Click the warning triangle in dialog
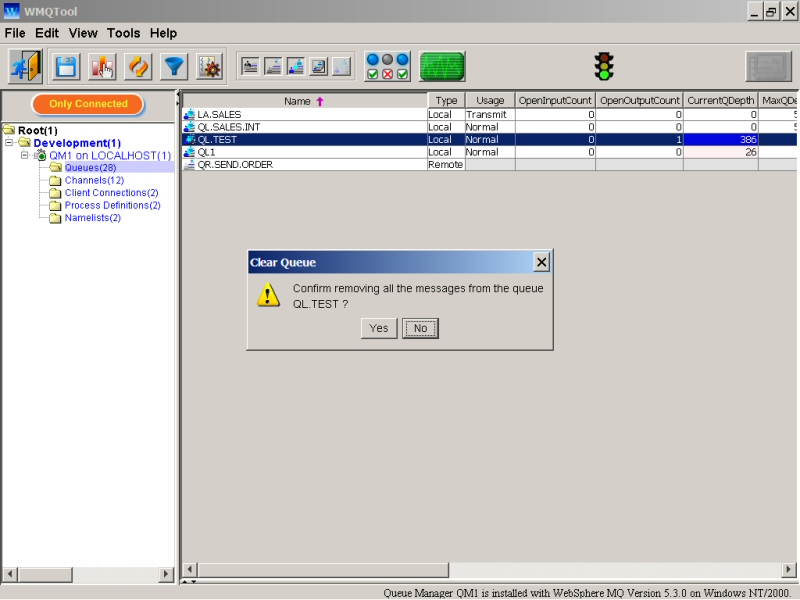The image size is (800, 600). click(x=268, y=295)
